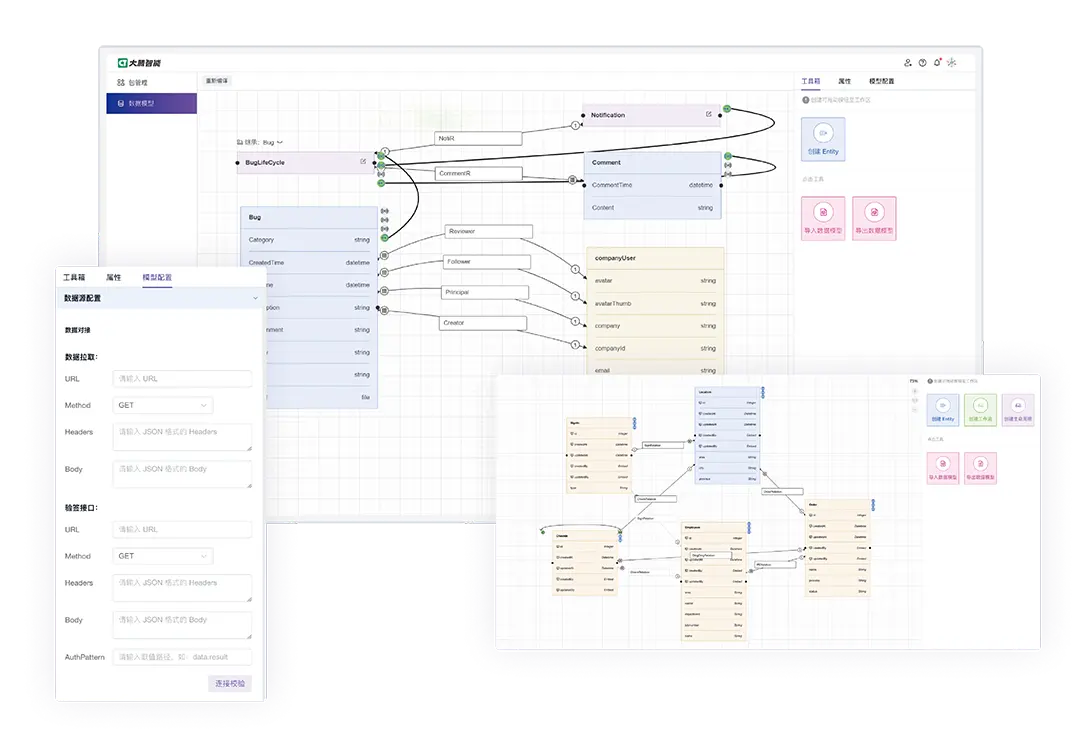Open the Method dropdown under 数据拉取
This screenshot has width=1080, height=751.
163,405
